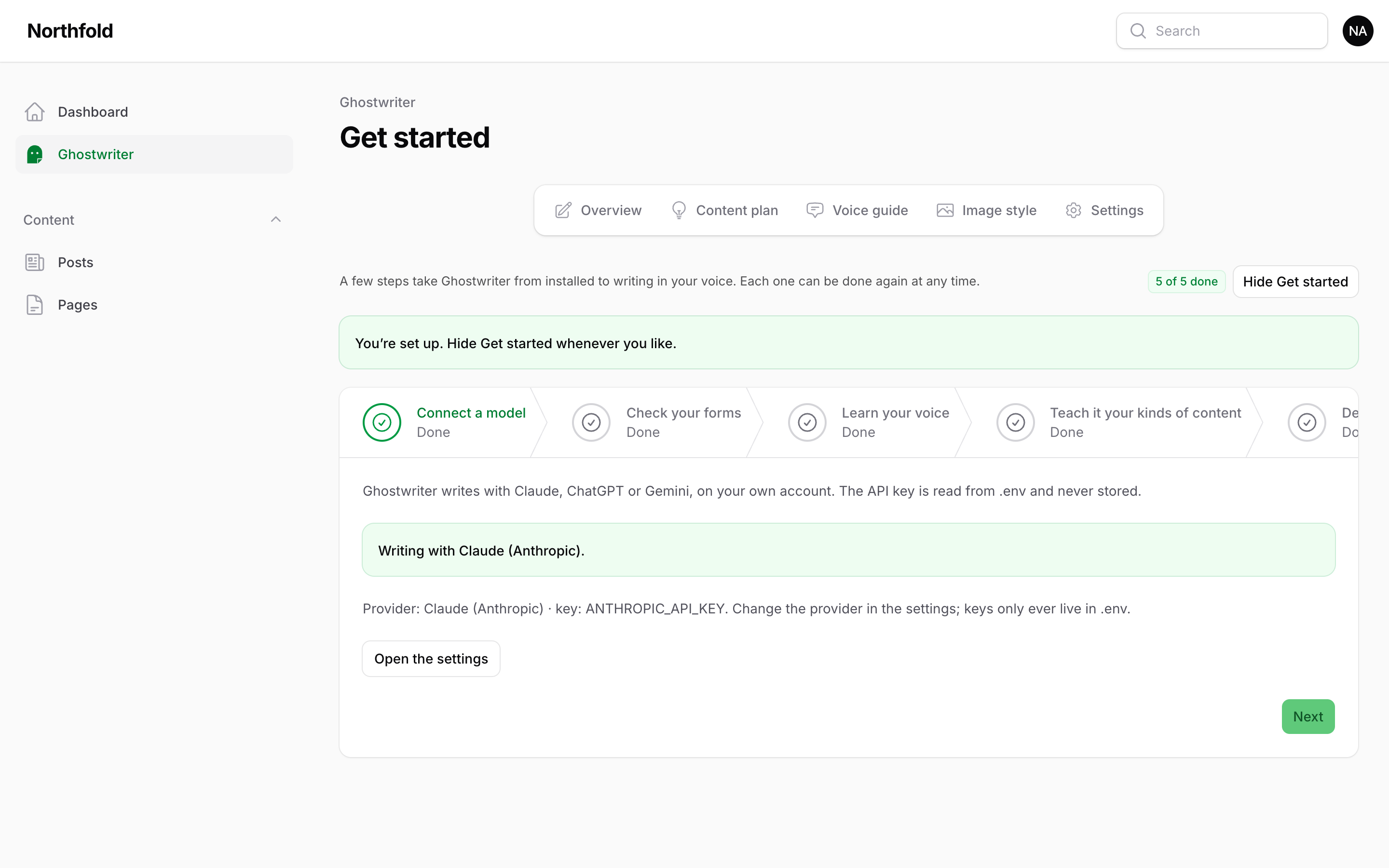The image size is (1389, 868).
Task: Click the Learn your voice checkmark circle
Action: pos(807,422)
